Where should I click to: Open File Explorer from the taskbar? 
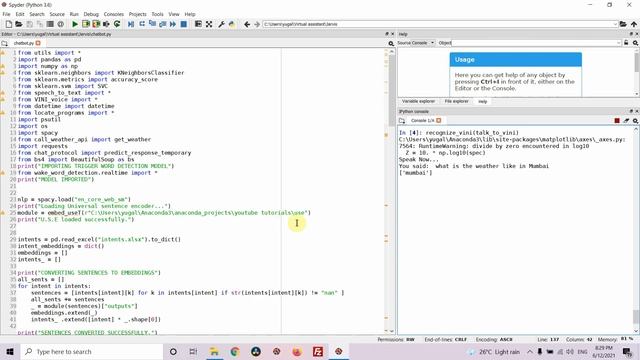[214, 351]
